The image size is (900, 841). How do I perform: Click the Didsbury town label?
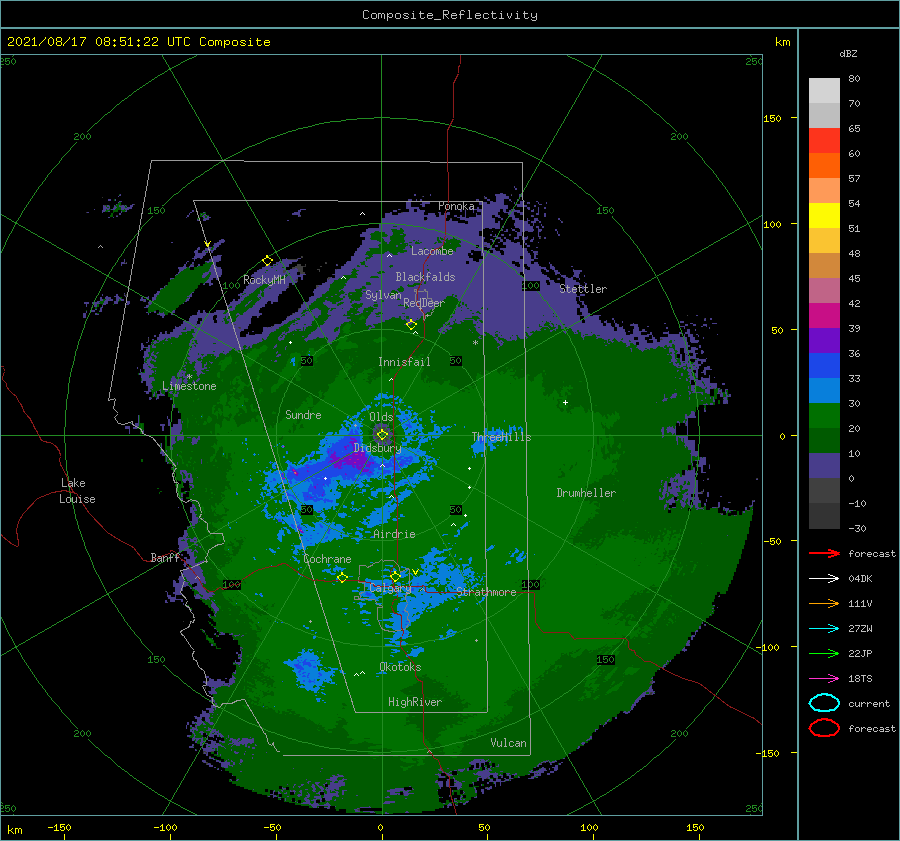pos(377,448)
